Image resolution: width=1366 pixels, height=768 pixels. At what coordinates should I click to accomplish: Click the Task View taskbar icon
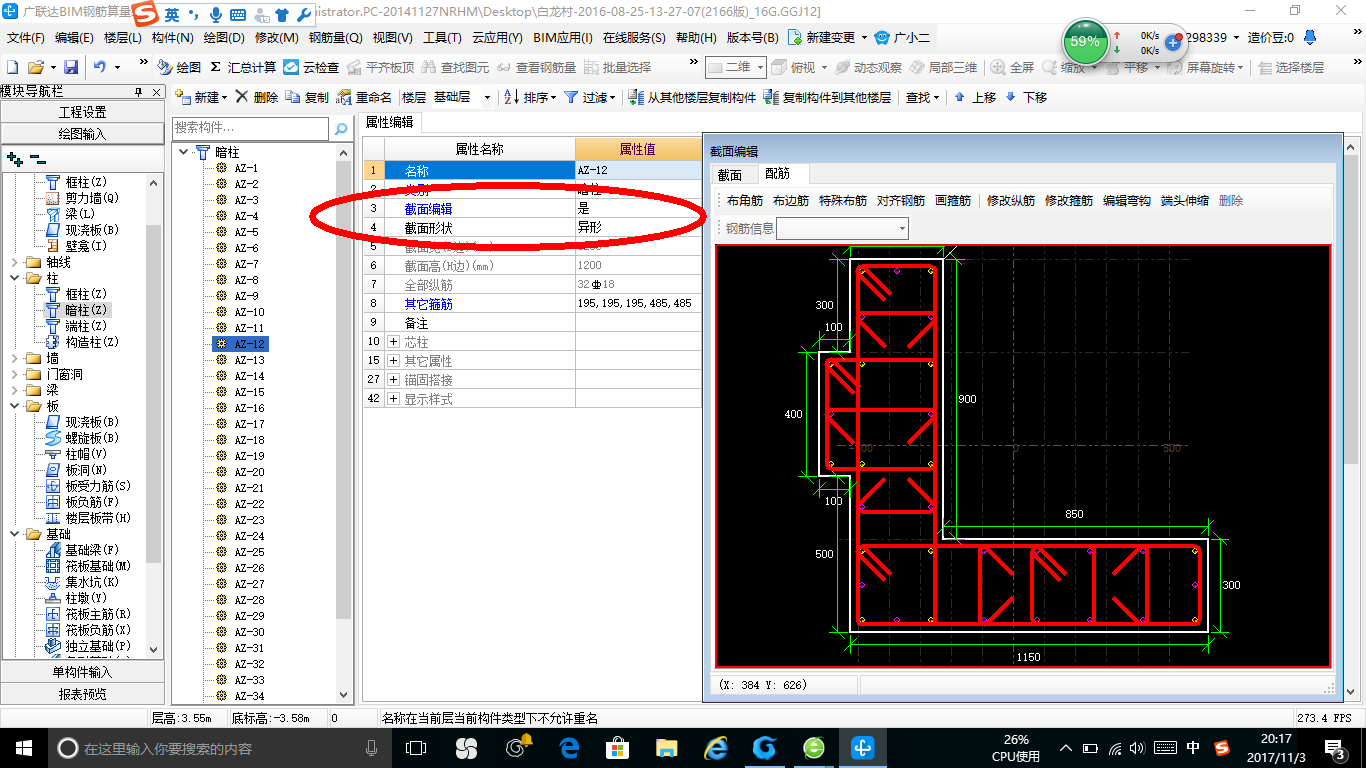416,748
